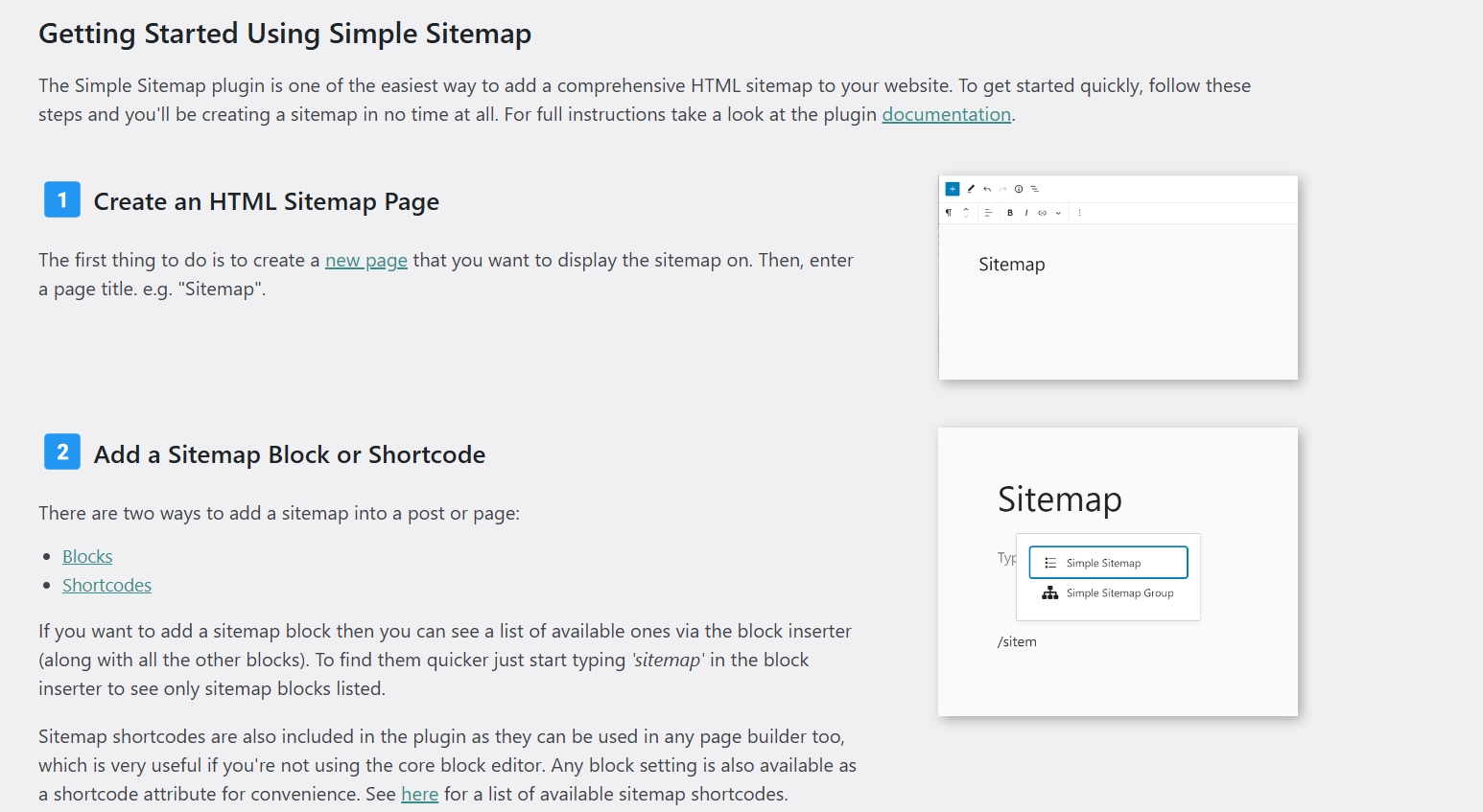Toggle bold formatting in the block toolbar
Viewport: 1483px width, 812px height.
[1010, 213]
